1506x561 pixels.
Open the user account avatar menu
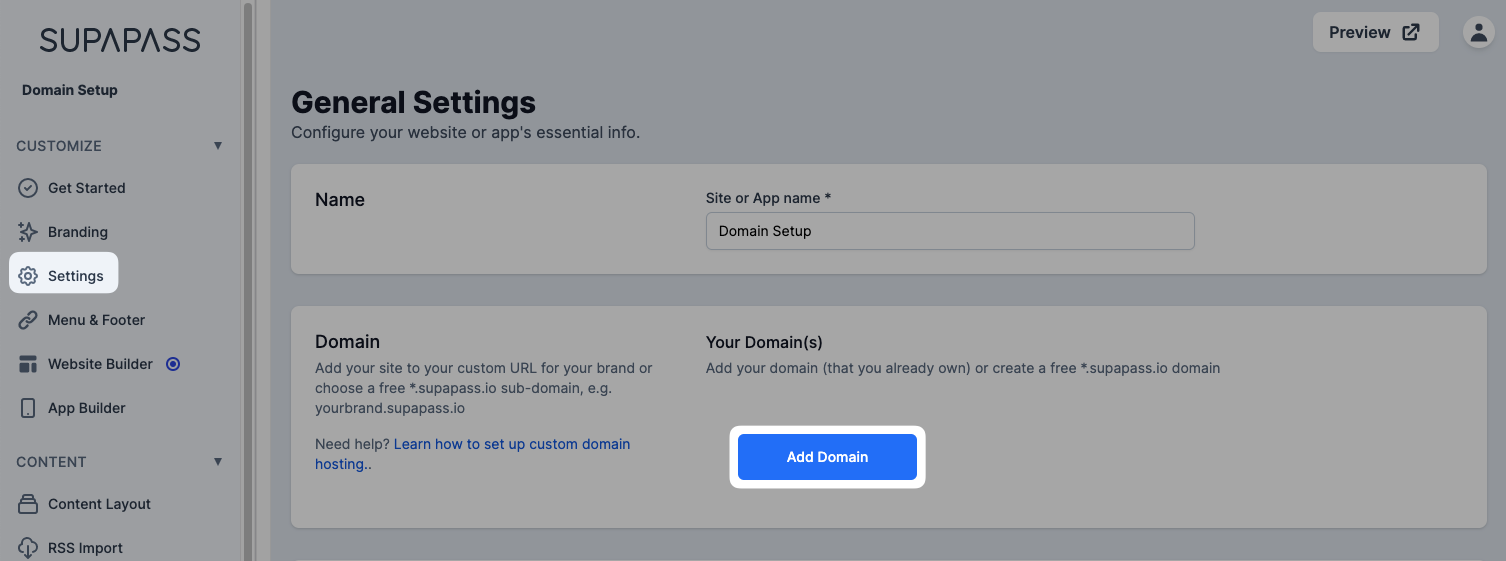tap(1478, 32)
